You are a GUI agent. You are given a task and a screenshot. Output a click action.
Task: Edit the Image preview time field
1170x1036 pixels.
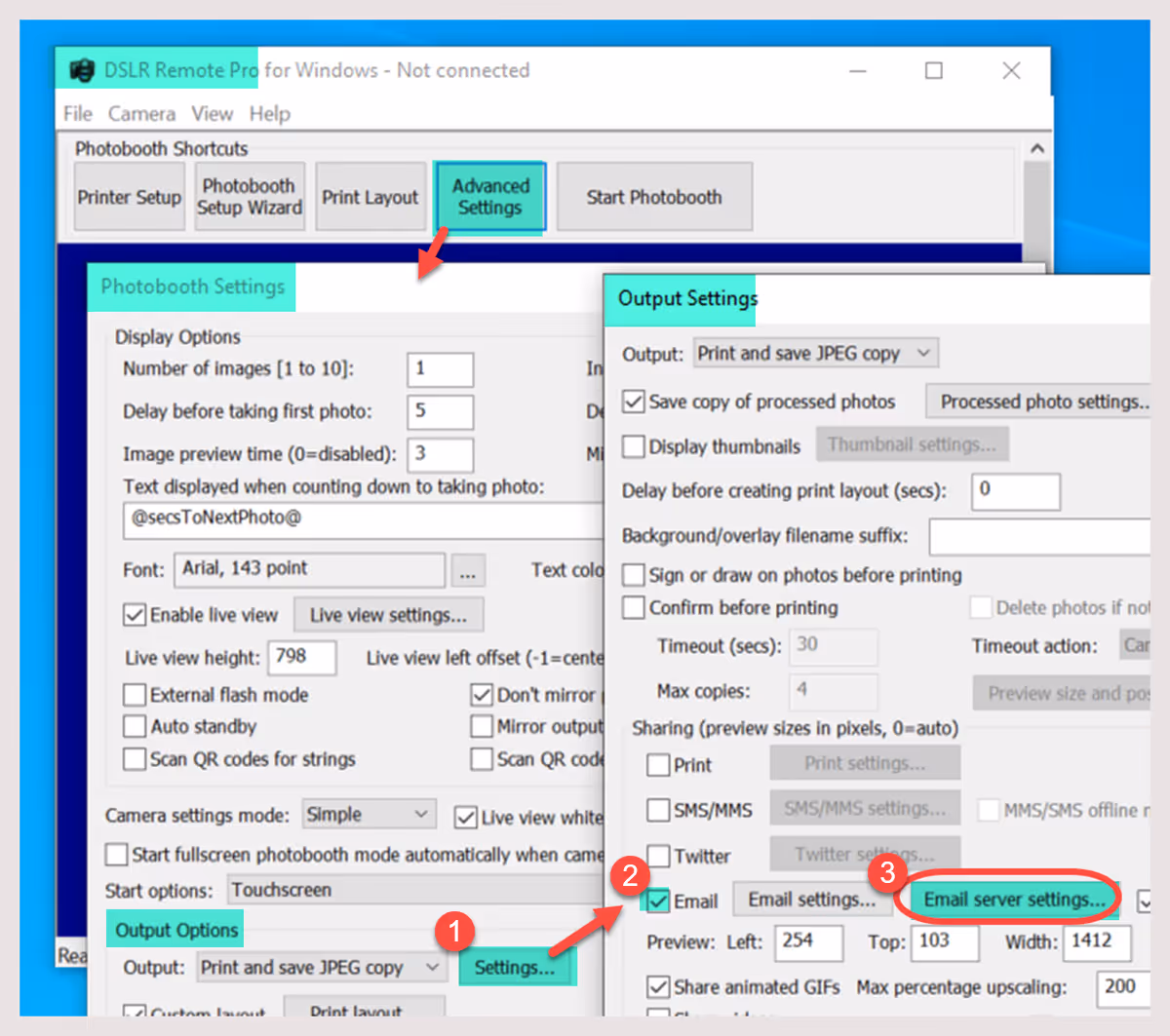440,454
